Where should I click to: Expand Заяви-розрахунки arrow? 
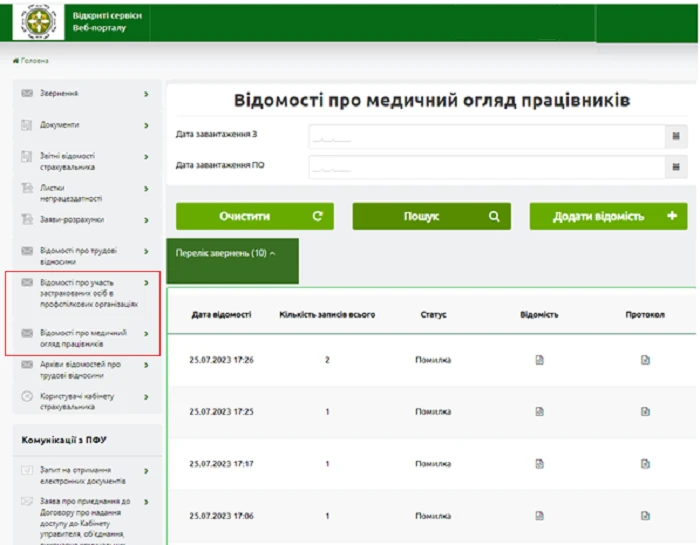tap(146, 220)
